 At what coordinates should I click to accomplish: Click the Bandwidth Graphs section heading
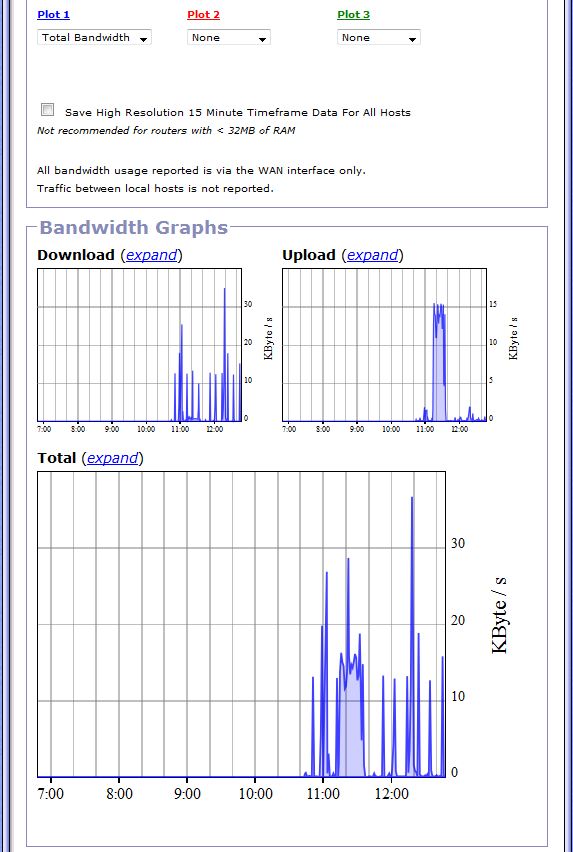134,227
